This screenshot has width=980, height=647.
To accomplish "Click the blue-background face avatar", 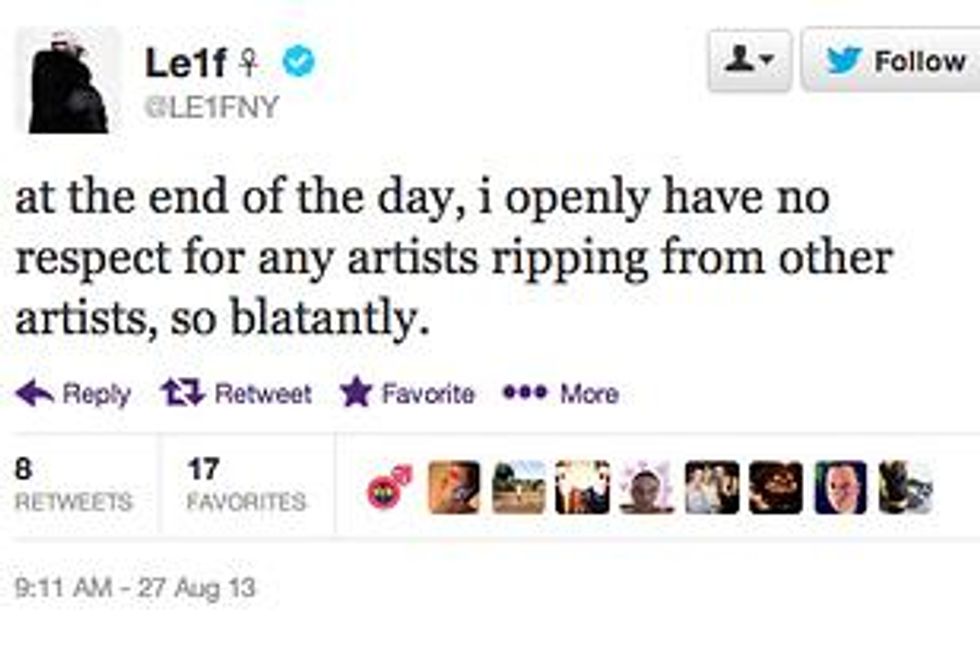I will click(840, 487).
